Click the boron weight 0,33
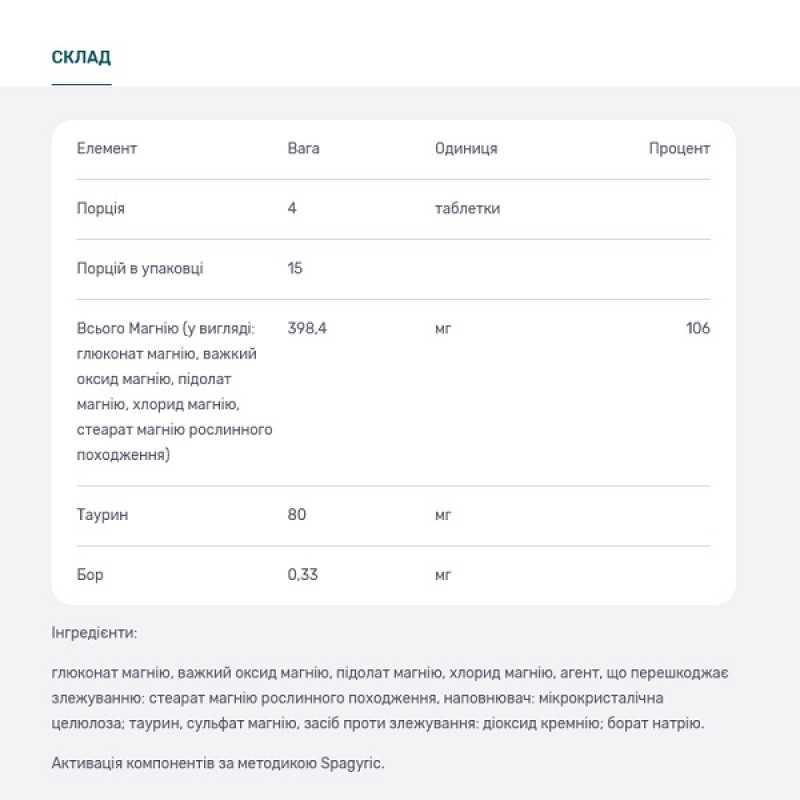This screenshot has width=800, height=800. click(301, 576)
